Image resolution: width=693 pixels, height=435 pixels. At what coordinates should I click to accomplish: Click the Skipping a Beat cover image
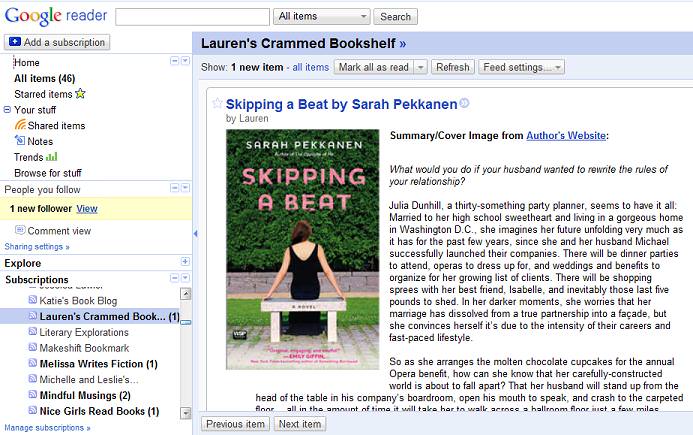(302, 249)
